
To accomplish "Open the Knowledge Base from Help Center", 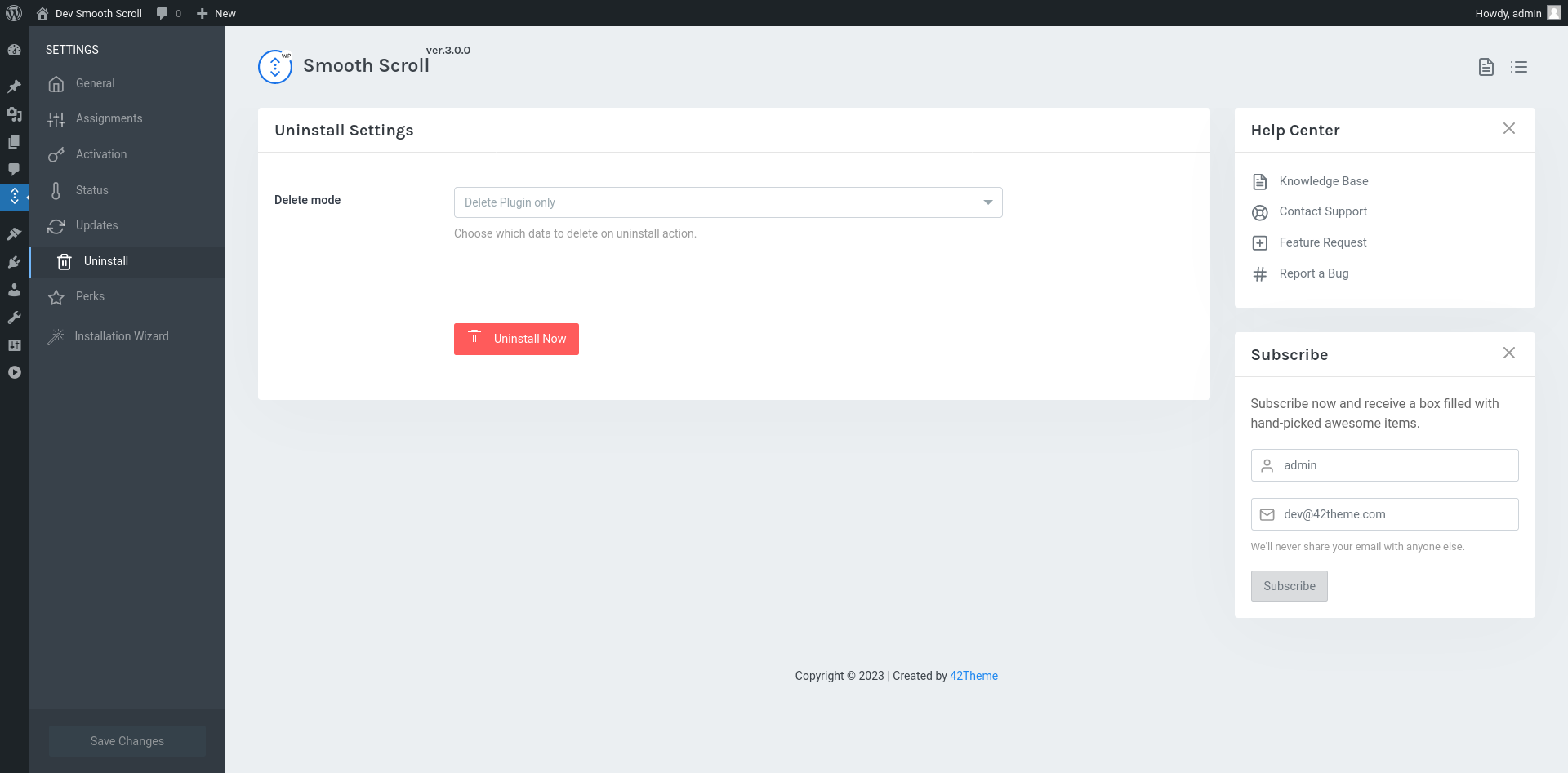I will click(x=1323, y=180).
